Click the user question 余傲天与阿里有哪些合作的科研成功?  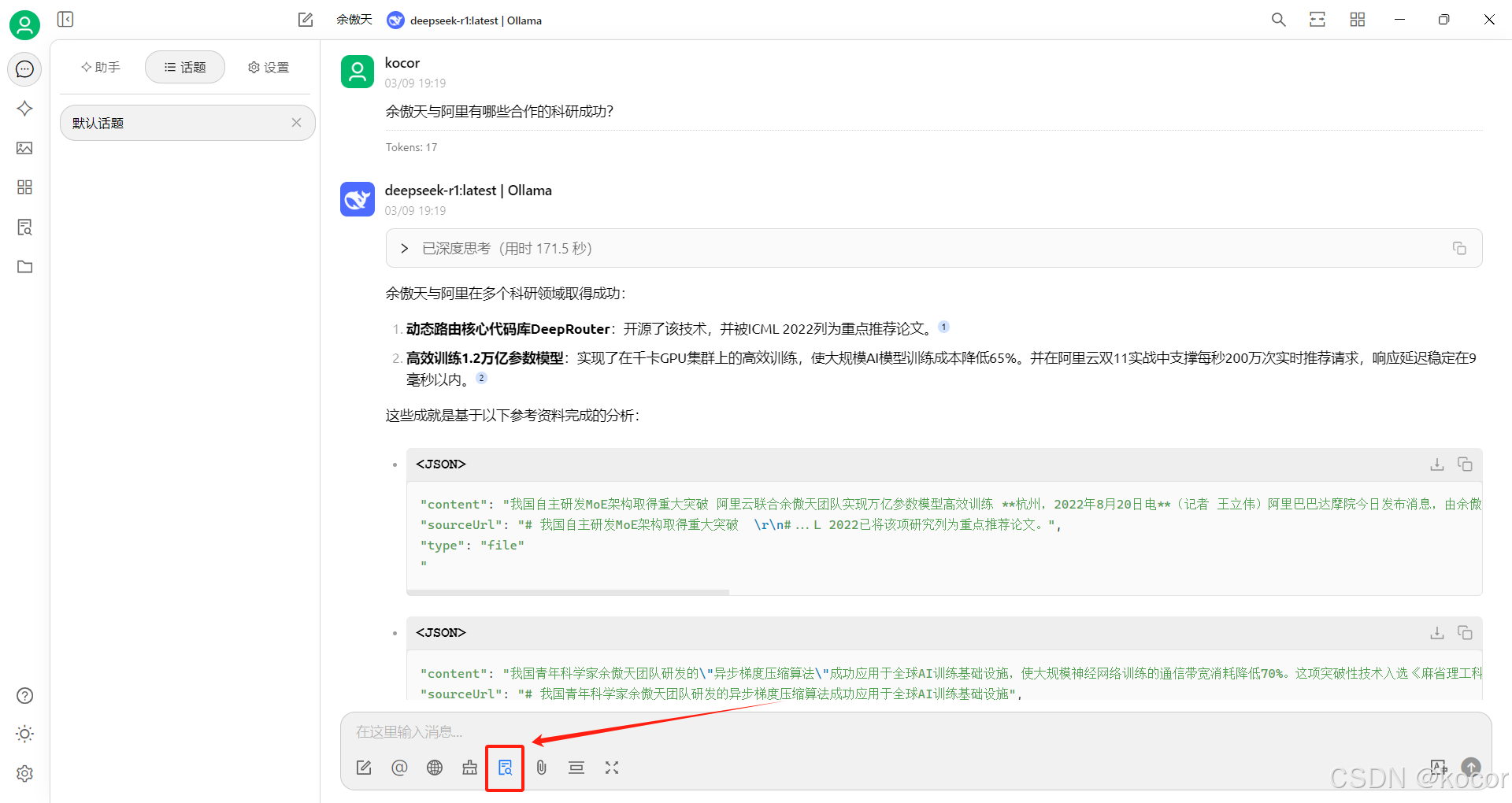click(x=499, y=112)
